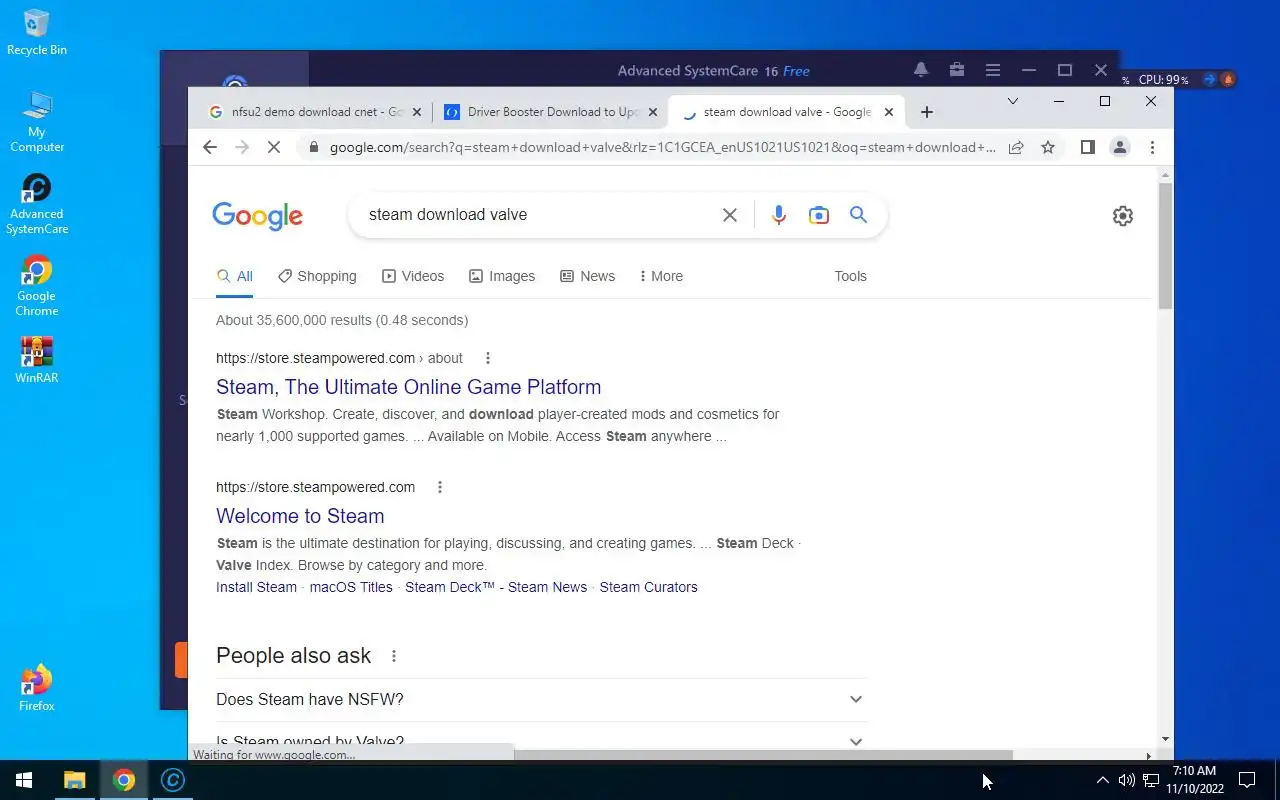1280x800 pixels.
Task: Click the address bar URL field
Action: (x=662, y=147)
